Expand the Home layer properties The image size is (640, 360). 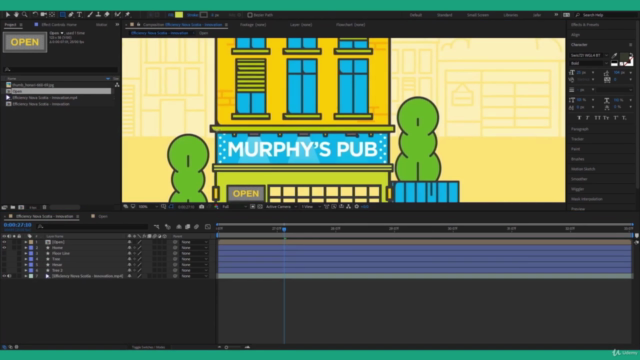point(26,248)
